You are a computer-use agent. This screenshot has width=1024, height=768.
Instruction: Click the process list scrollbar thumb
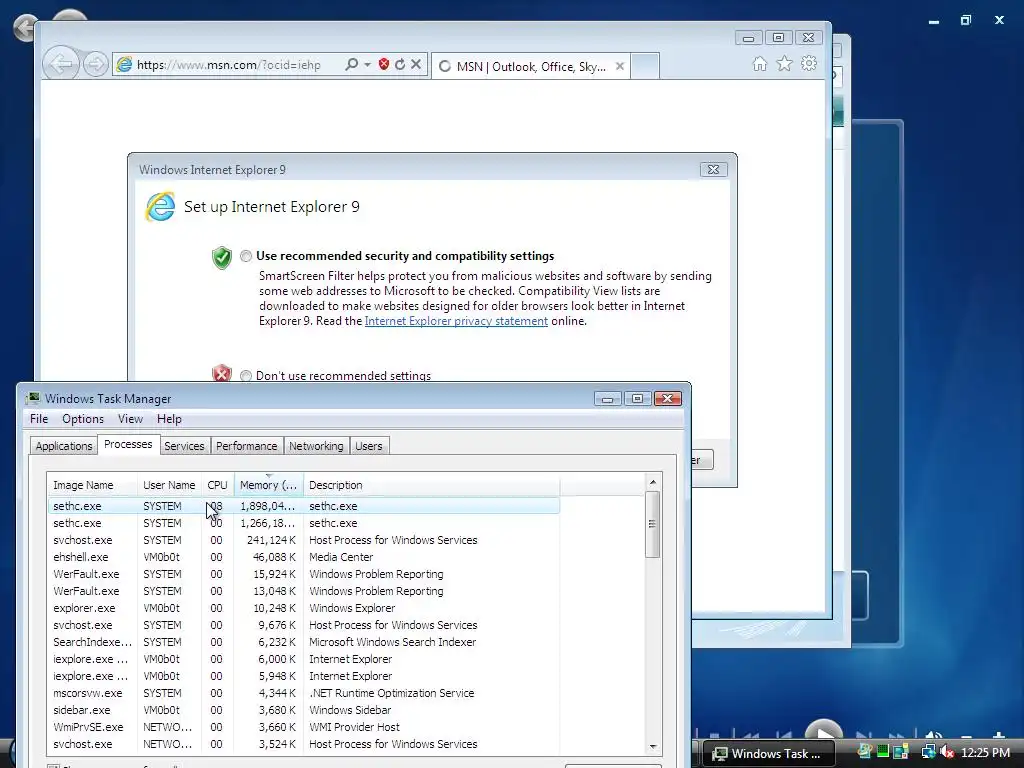(x=652, y=524)
